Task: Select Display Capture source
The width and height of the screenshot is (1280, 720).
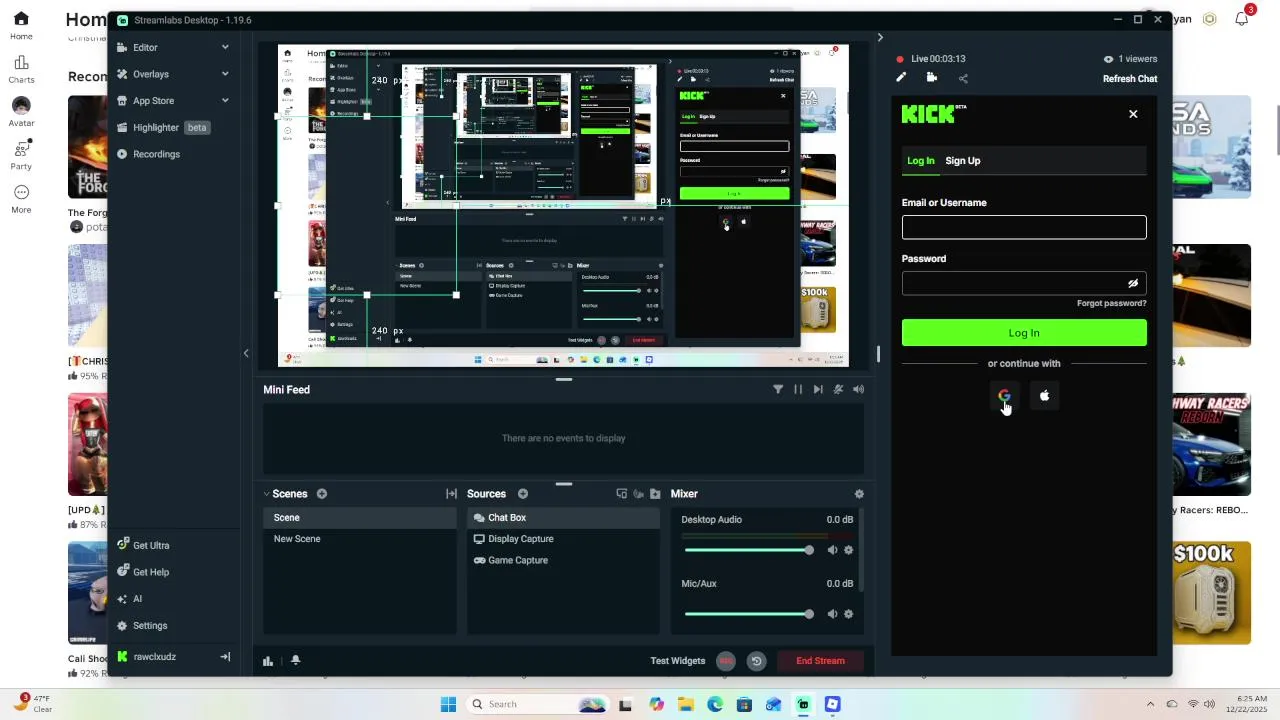Action: tap(564, 539)
